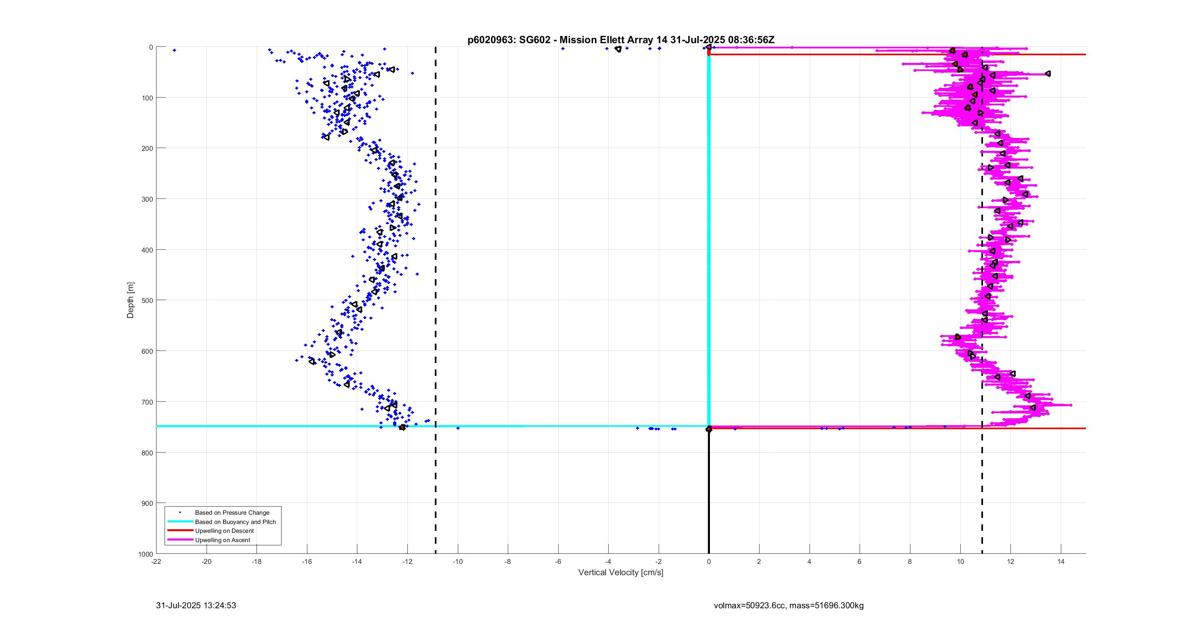Screen dimensions: 1200x622
Task: Click velocity axis tick label "-2"
Action: click(x=658, y=561)
